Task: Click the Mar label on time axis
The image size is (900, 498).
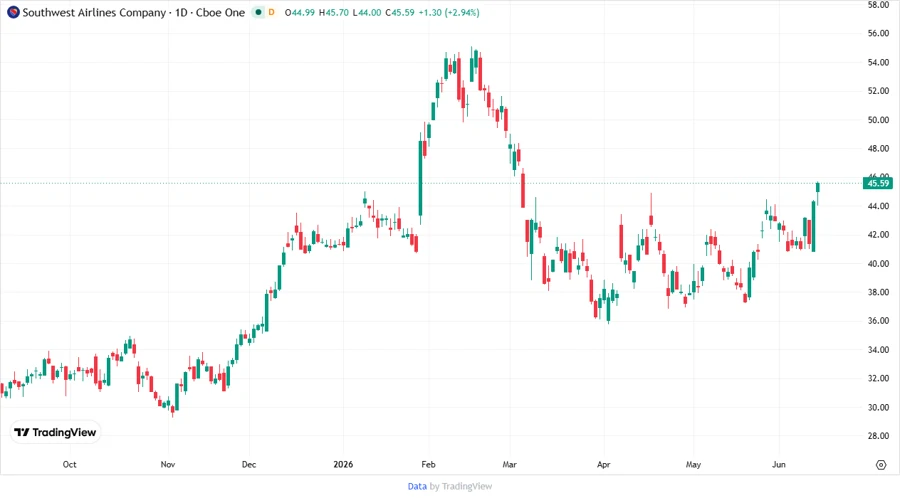Action: [510, 464]
